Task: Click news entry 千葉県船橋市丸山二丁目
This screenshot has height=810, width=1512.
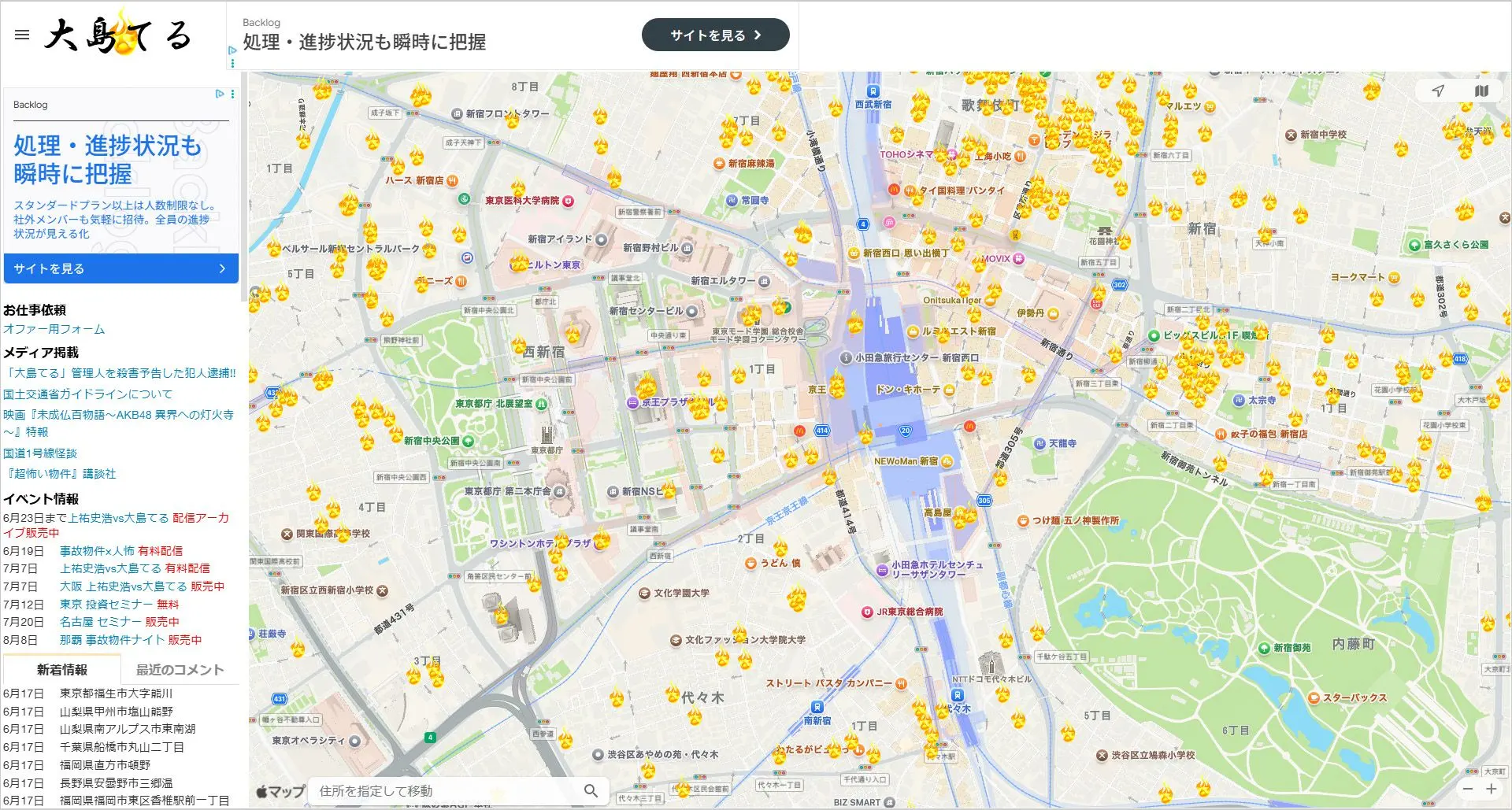Action: [x=122, y=746]
